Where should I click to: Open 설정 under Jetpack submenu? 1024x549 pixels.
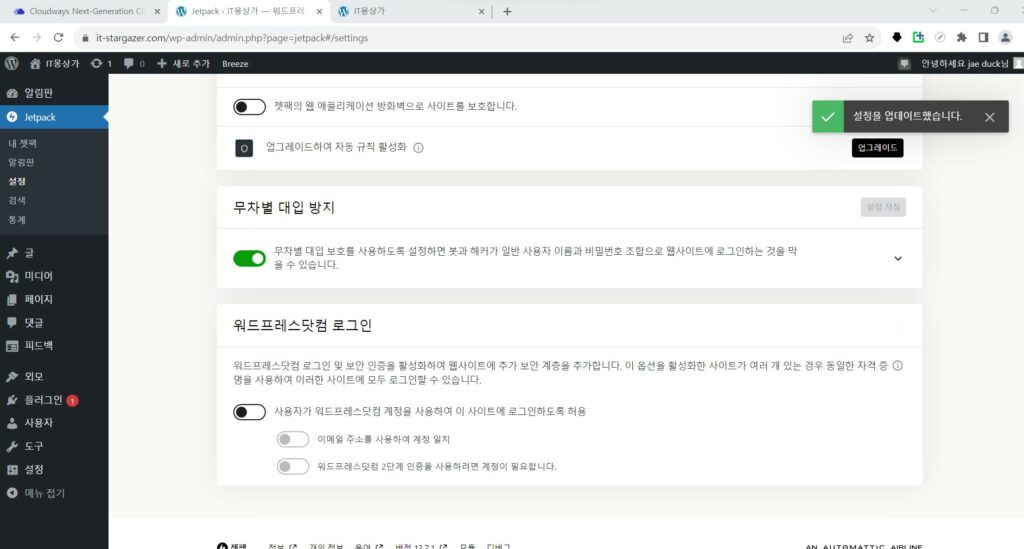[17, 181]
